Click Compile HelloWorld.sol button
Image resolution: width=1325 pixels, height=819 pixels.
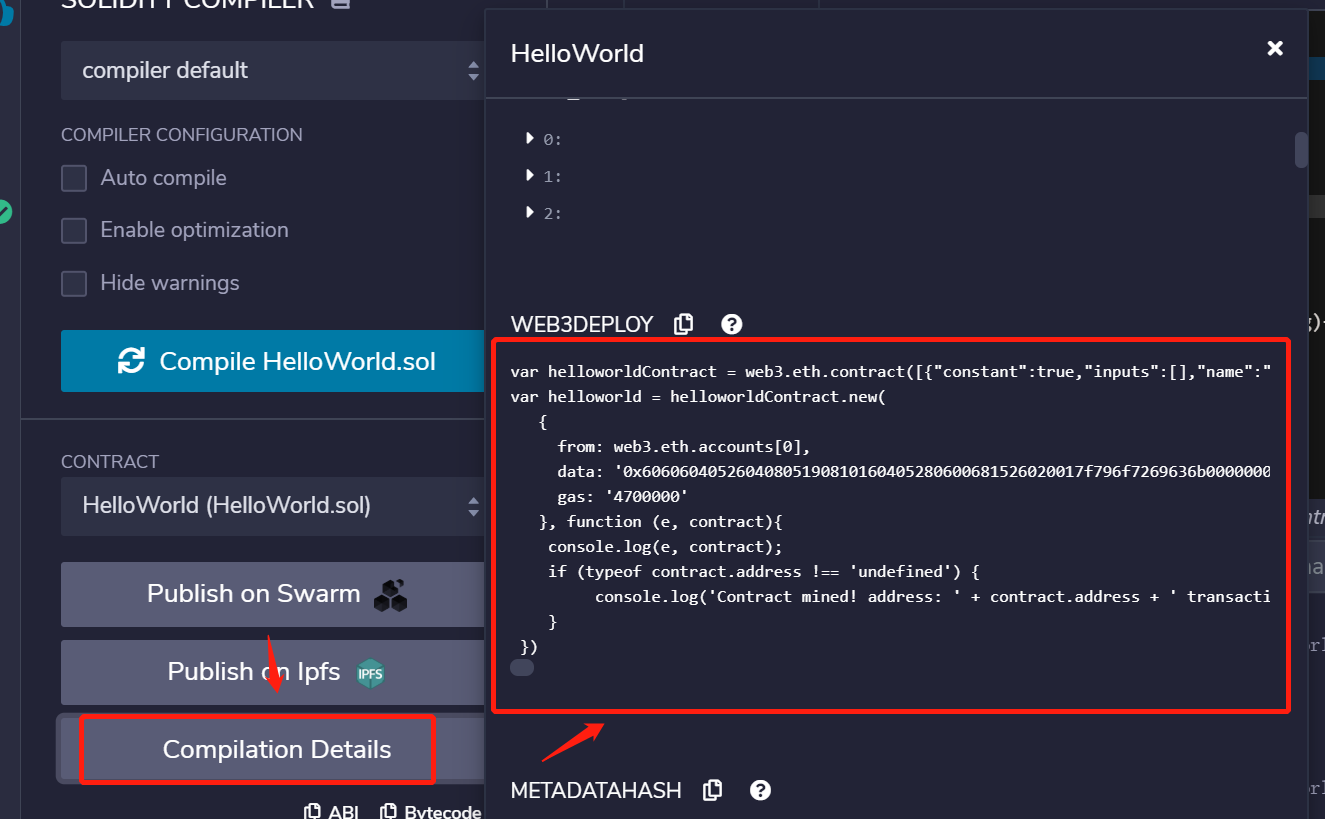272,361
